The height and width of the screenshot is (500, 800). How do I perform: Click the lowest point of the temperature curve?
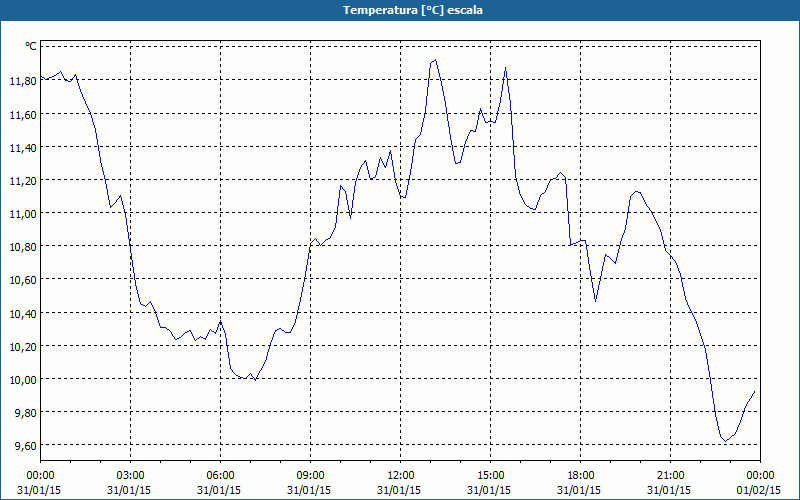pos(725,441)
